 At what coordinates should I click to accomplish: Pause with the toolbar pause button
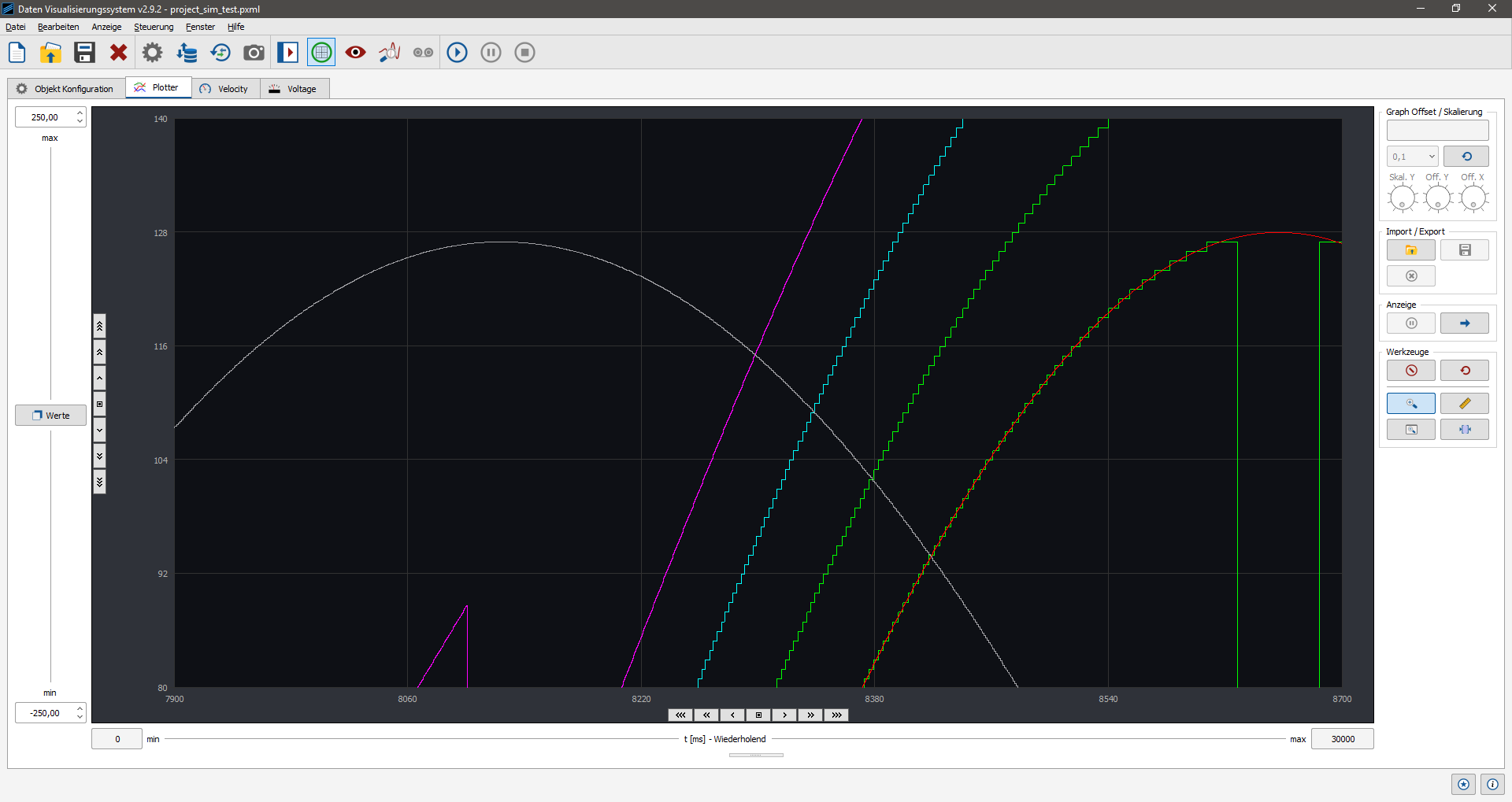491,53
